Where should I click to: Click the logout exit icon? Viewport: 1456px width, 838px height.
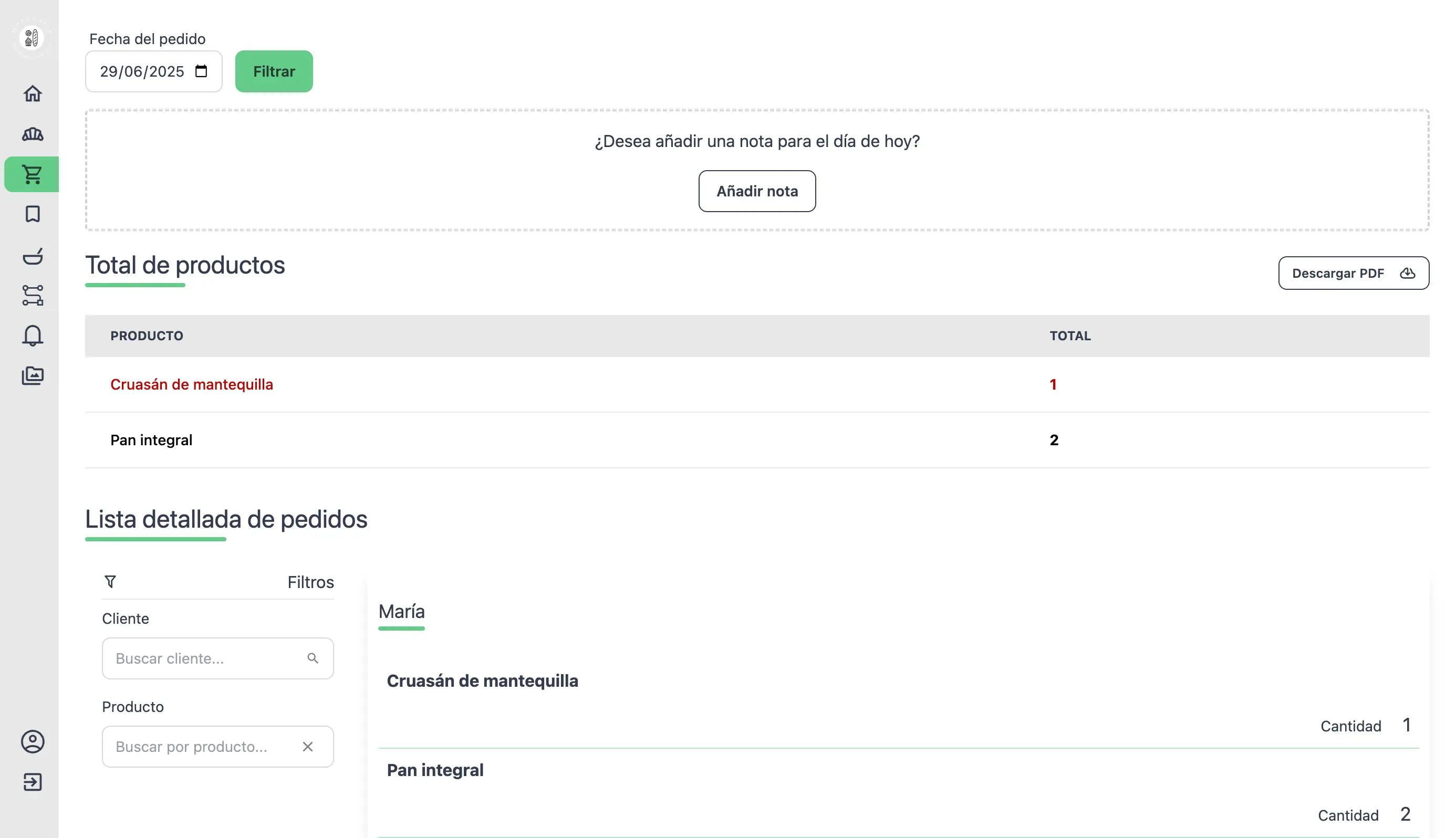(32, 782)
